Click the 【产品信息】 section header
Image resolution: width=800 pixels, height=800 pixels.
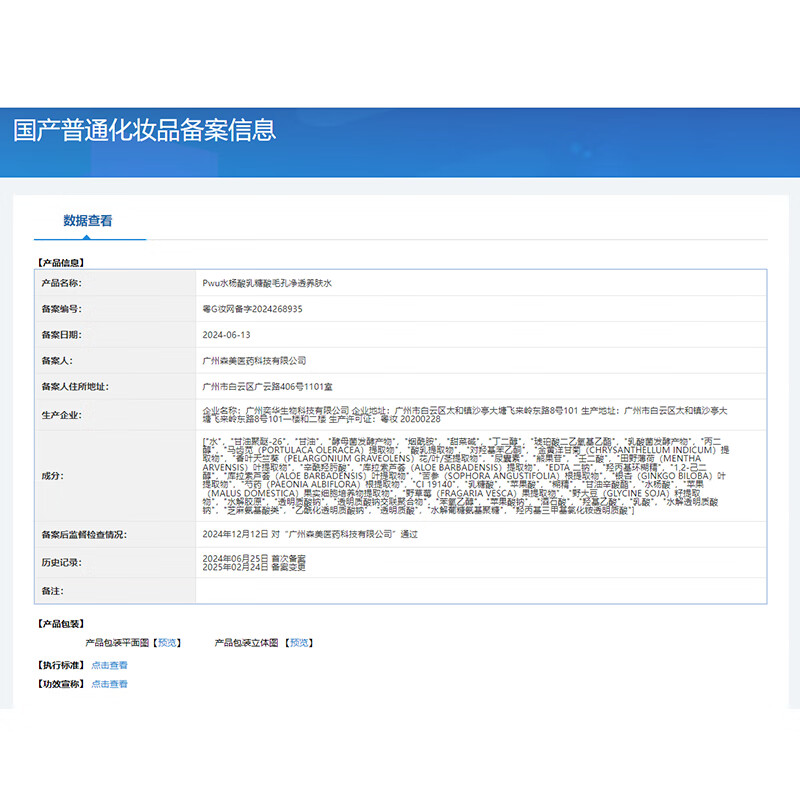point(62,262)
